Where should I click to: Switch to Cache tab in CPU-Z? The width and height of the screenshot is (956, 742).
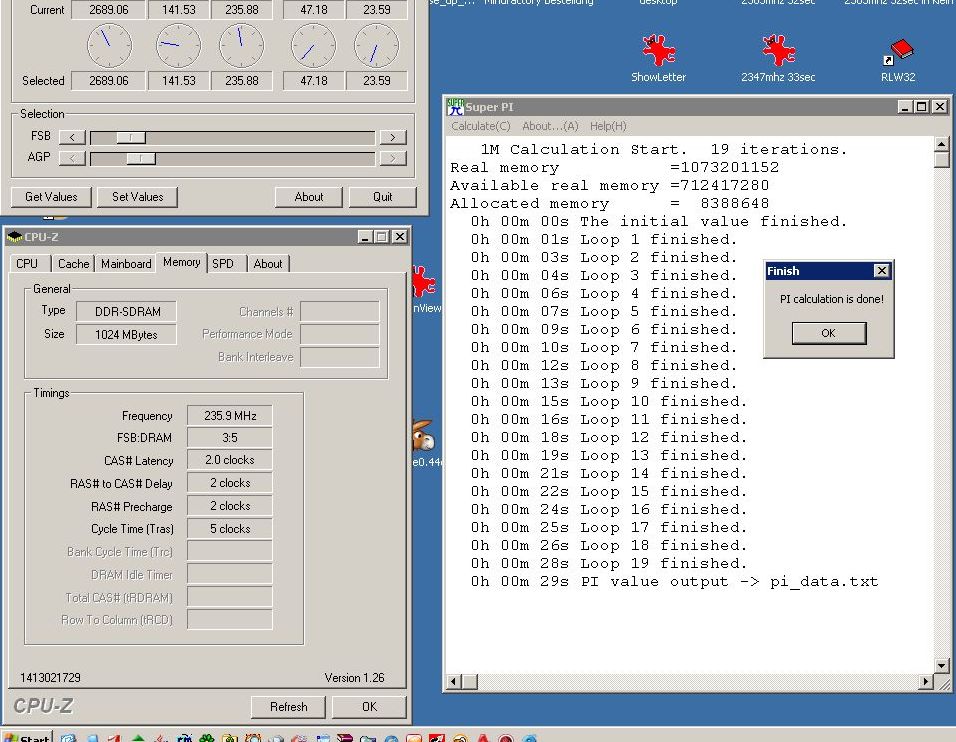(73, 263)
